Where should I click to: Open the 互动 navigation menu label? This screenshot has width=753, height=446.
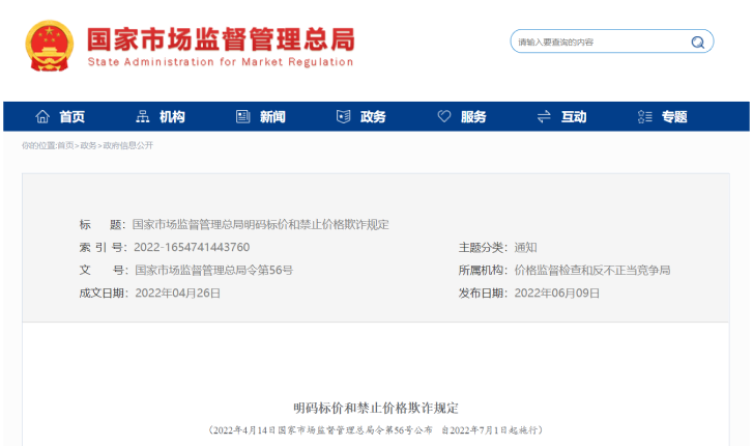(574, 117)
